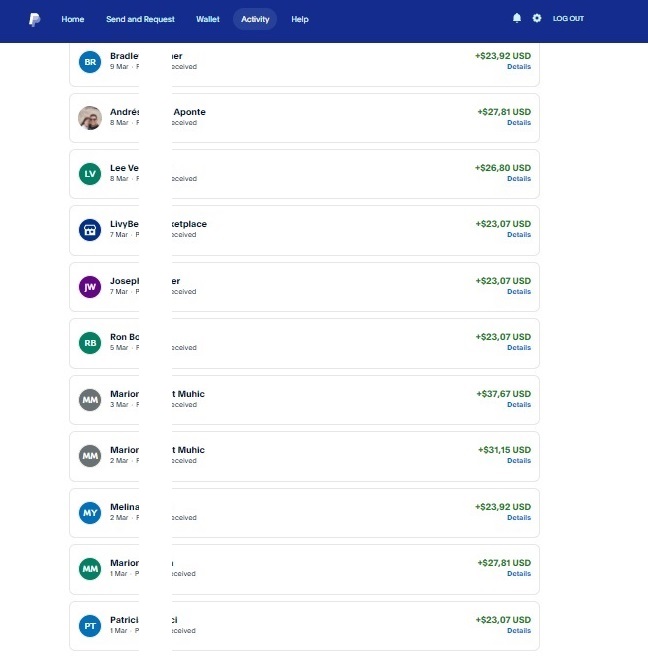Click the +$23,07 USD amount on Ron's row
This screenshot has width=648, height=662.
coord(503,337)
